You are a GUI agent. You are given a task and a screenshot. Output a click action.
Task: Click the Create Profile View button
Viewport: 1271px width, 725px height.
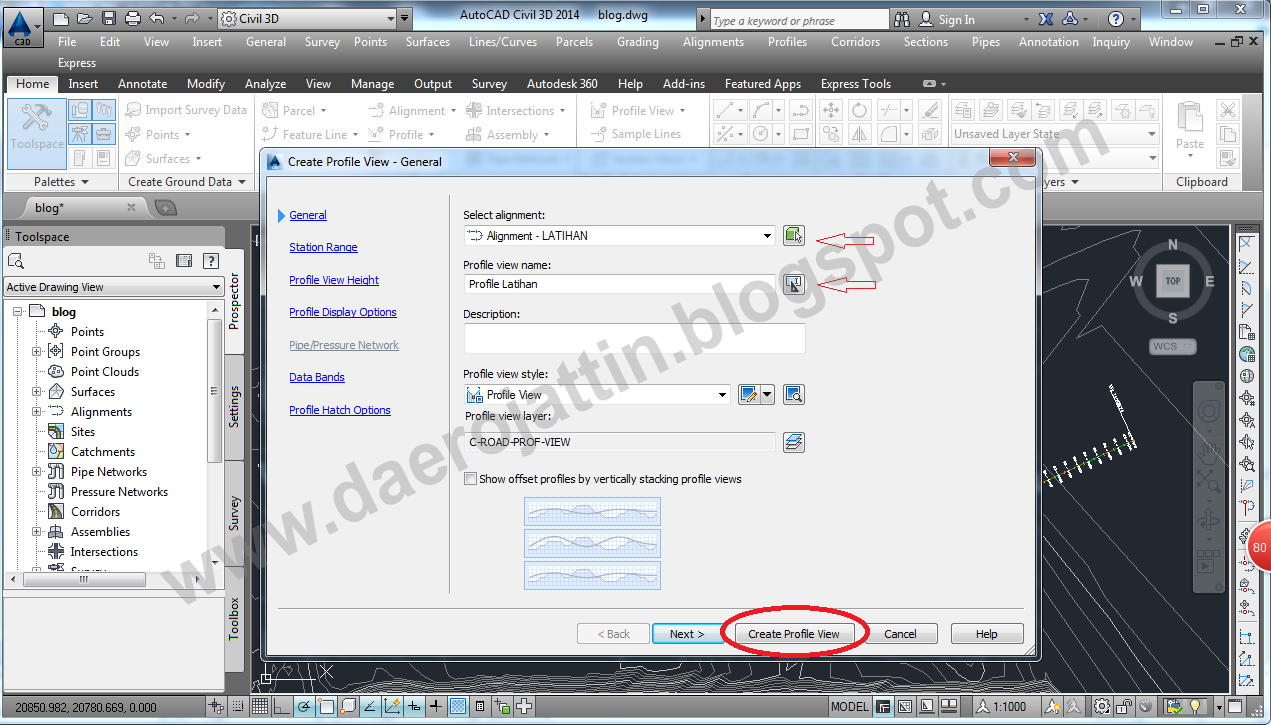coord(794,634)
